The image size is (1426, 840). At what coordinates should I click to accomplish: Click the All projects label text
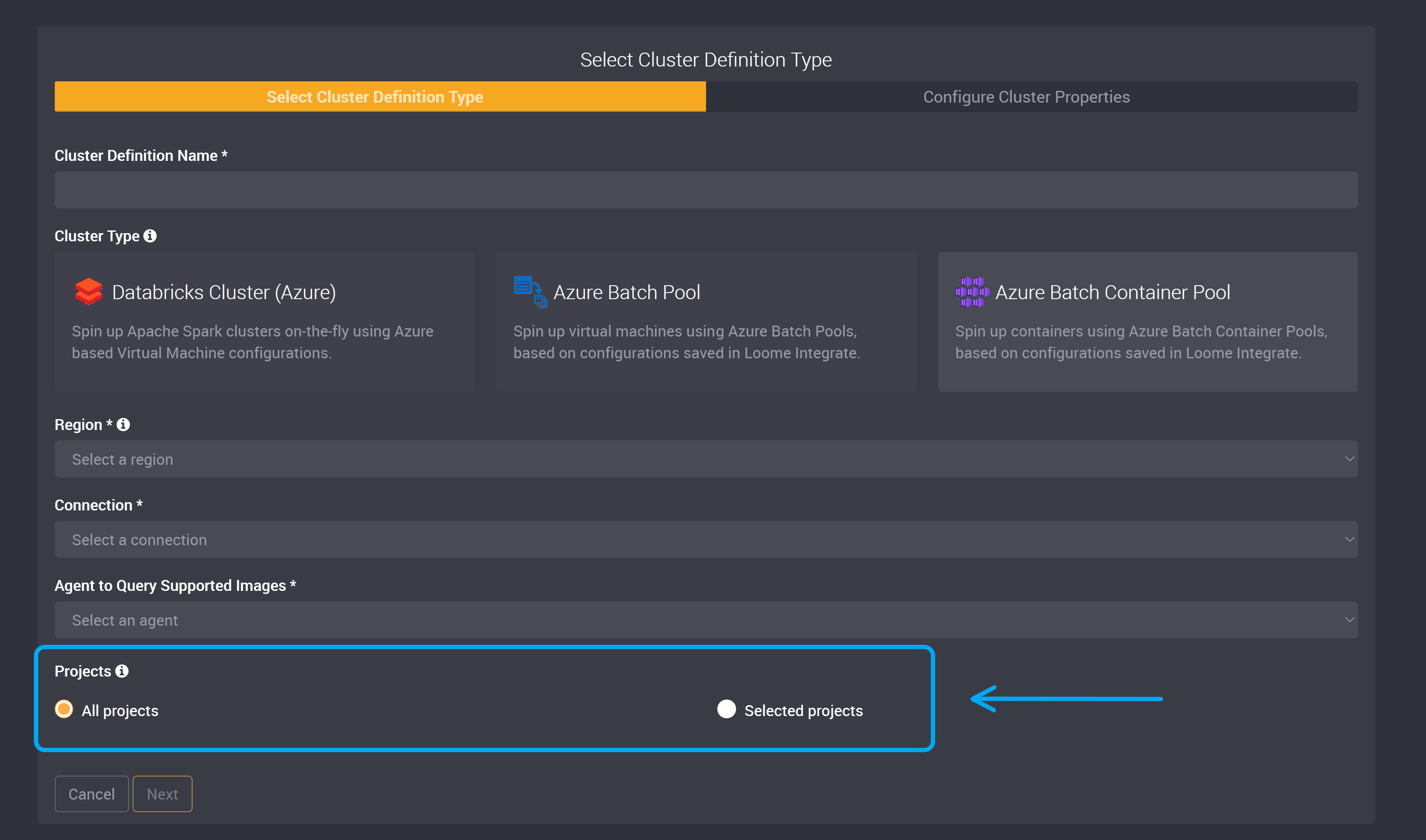120,710
